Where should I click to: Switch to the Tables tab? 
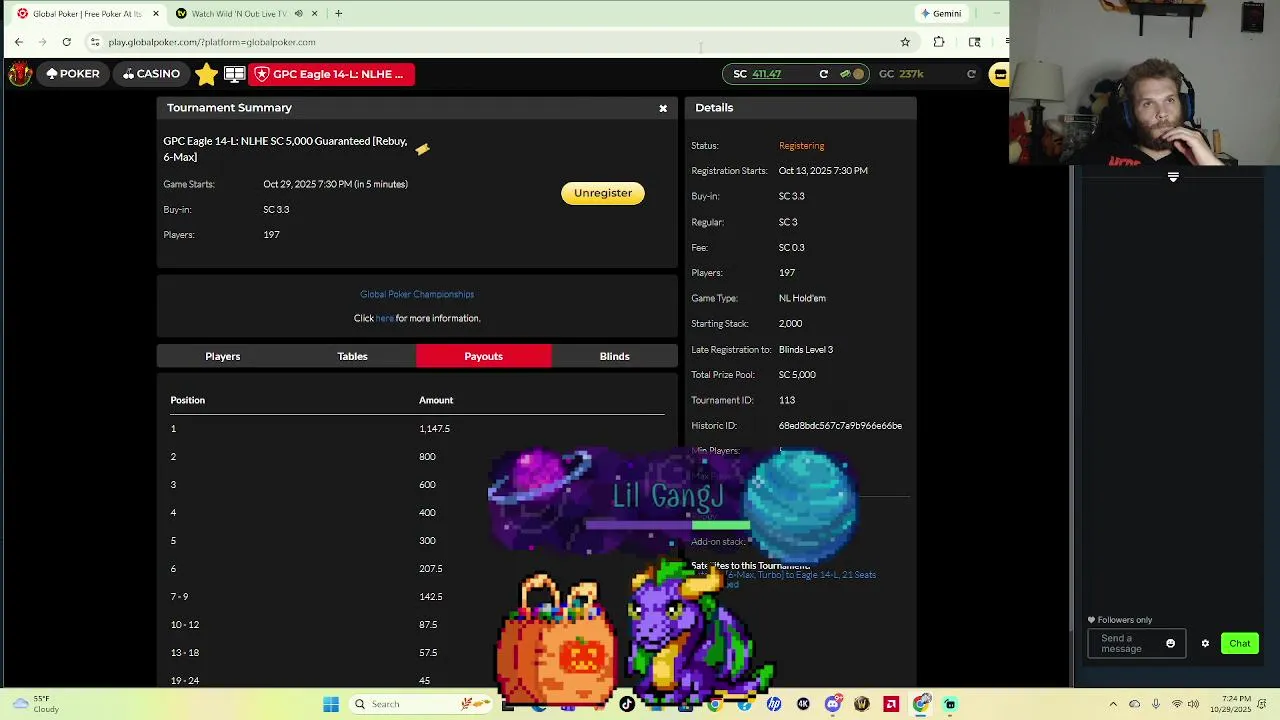352,356
